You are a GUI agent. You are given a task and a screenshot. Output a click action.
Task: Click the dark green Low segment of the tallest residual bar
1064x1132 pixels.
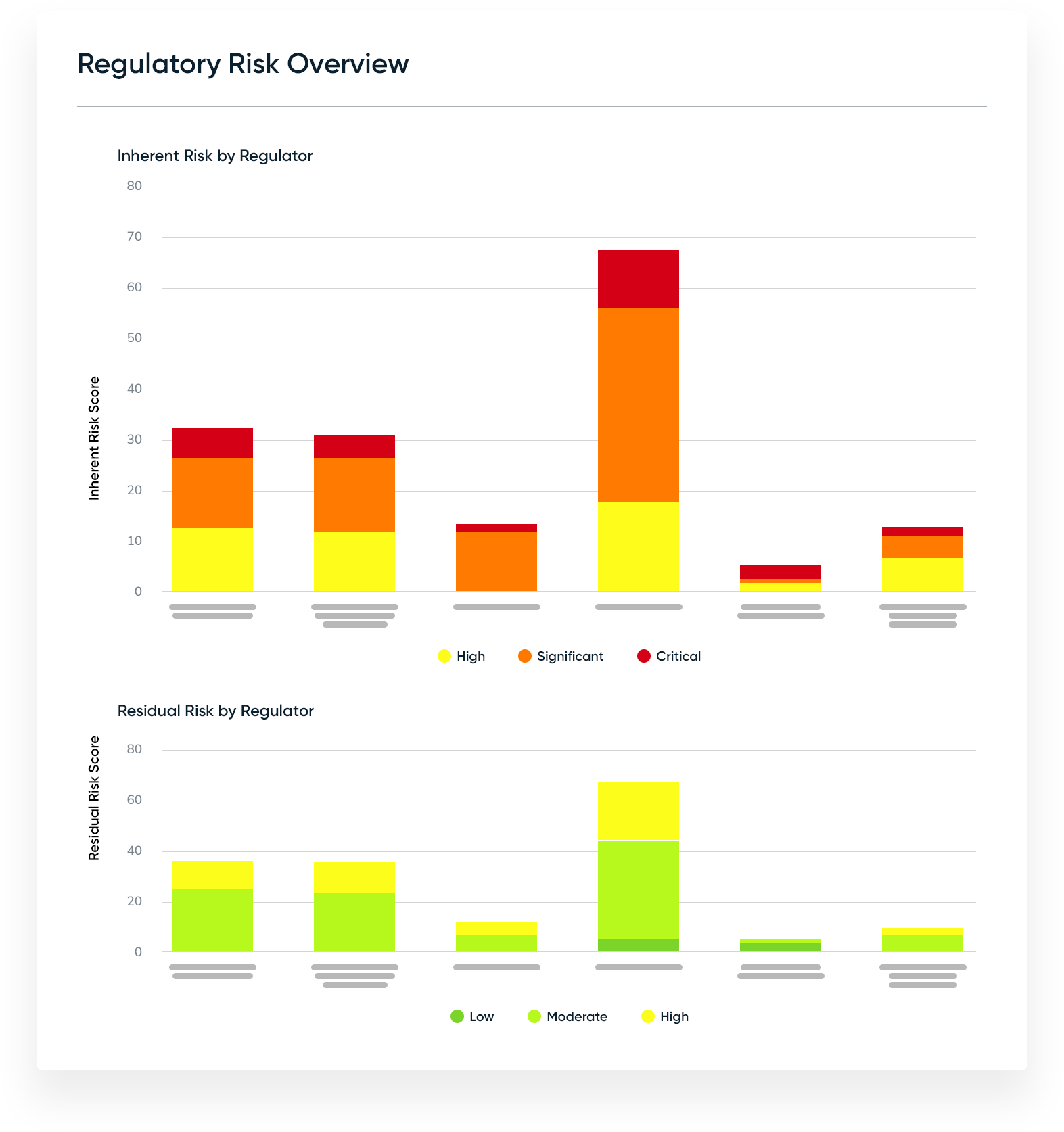(638, 945)
